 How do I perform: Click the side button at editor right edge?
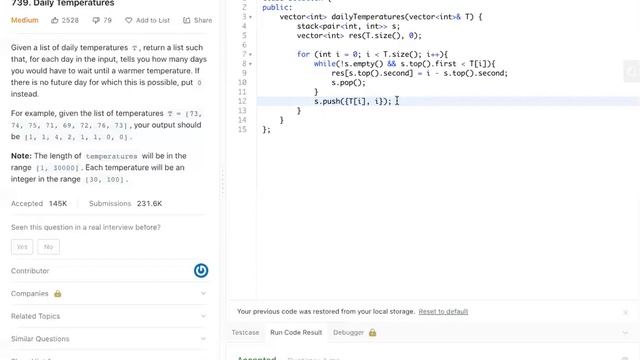coord(632,71)
